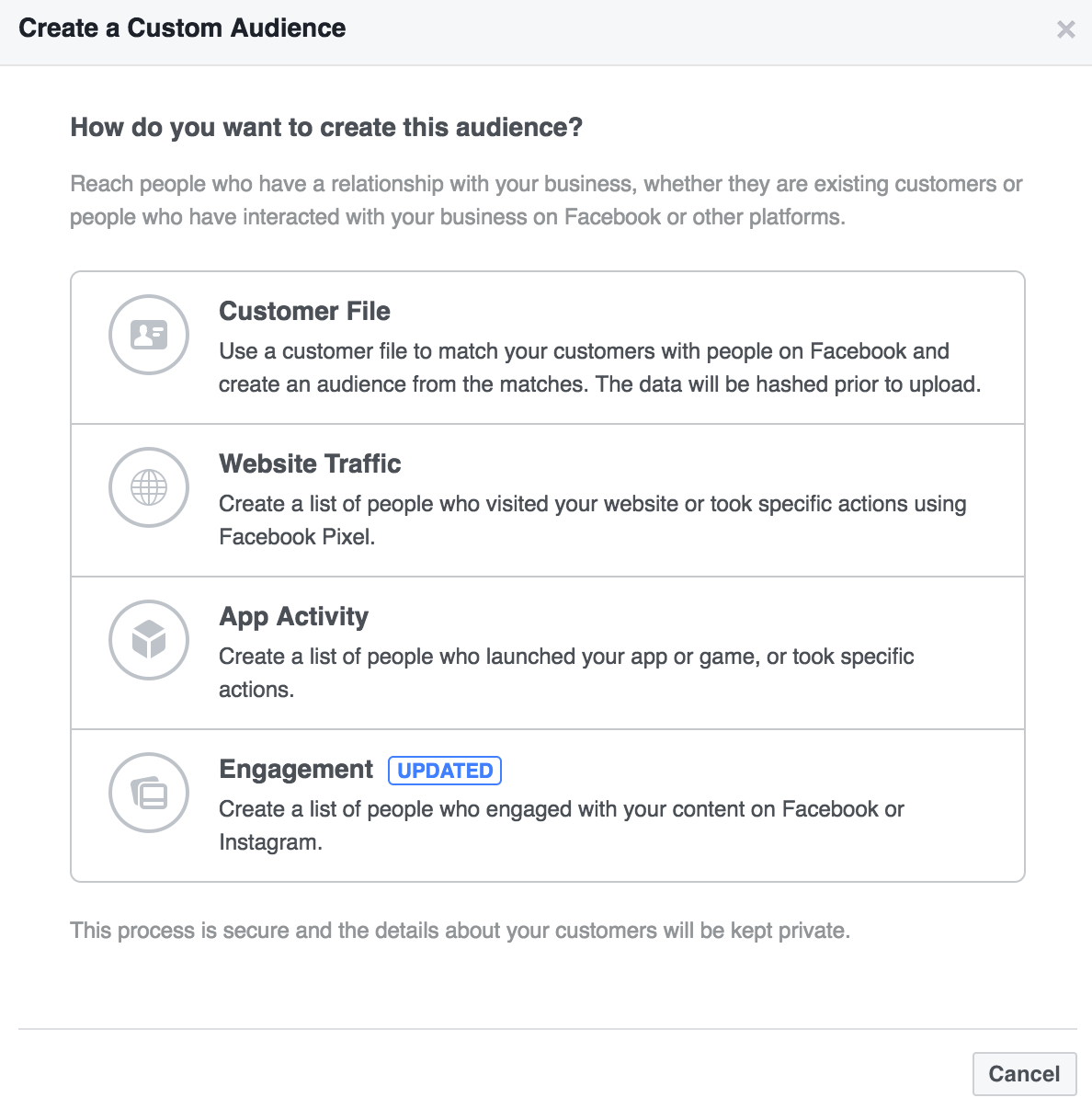Open the Engagement option heading

(x=296, y=770)
